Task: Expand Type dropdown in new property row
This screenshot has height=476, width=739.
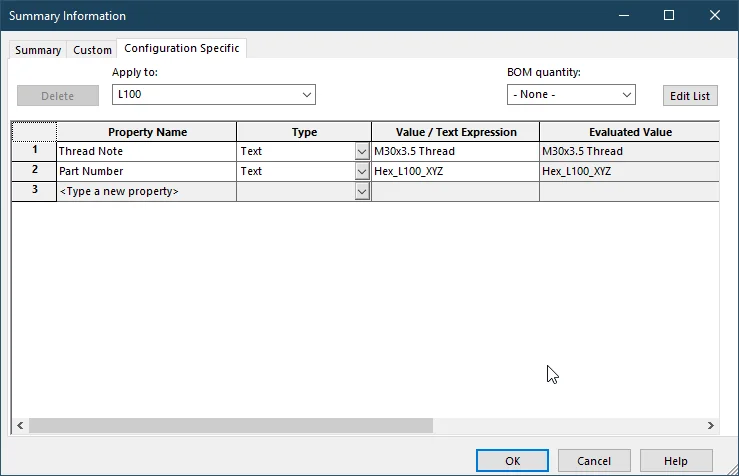Action: coord(362,191)
